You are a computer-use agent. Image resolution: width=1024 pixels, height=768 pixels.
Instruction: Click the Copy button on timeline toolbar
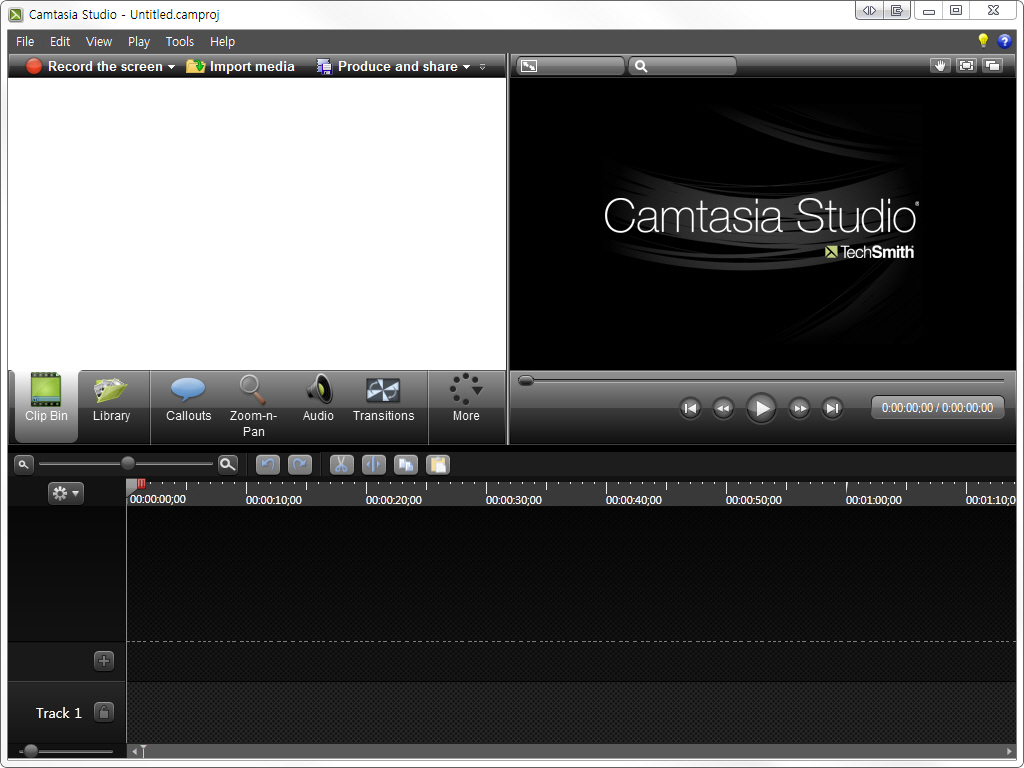point(406,465)
